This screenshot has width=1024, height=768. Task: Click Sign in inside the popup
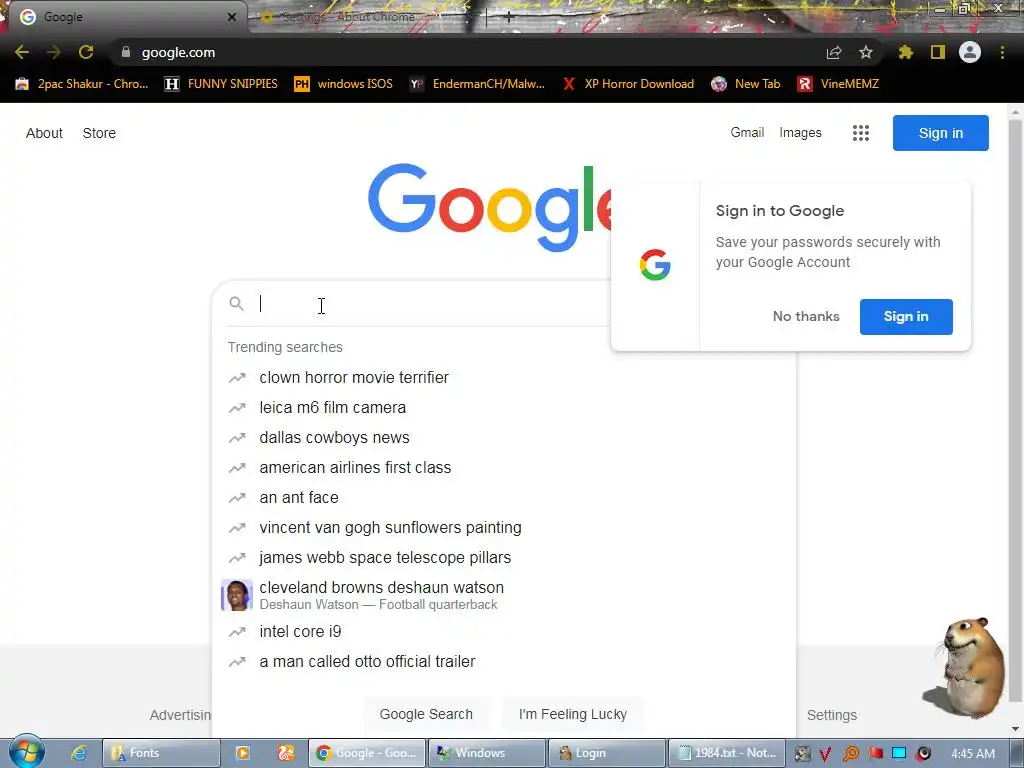coord(906,317)
